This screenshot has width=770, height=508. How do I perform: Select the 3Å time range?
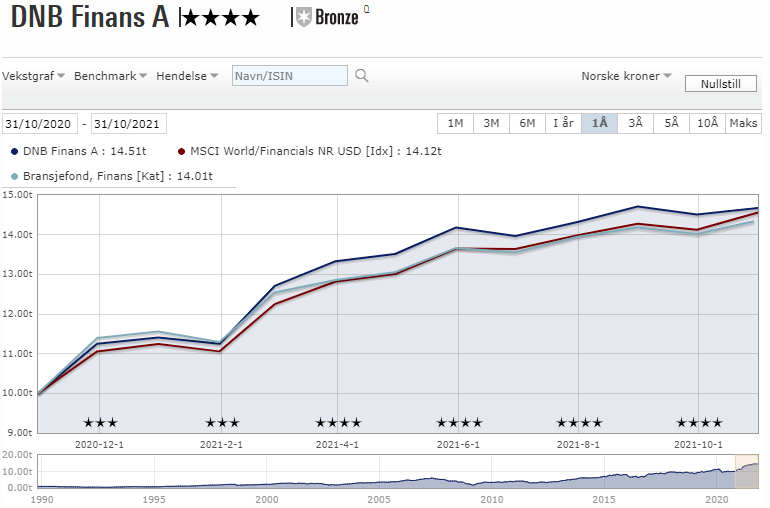pyautogui.click(x=635, y=123)
